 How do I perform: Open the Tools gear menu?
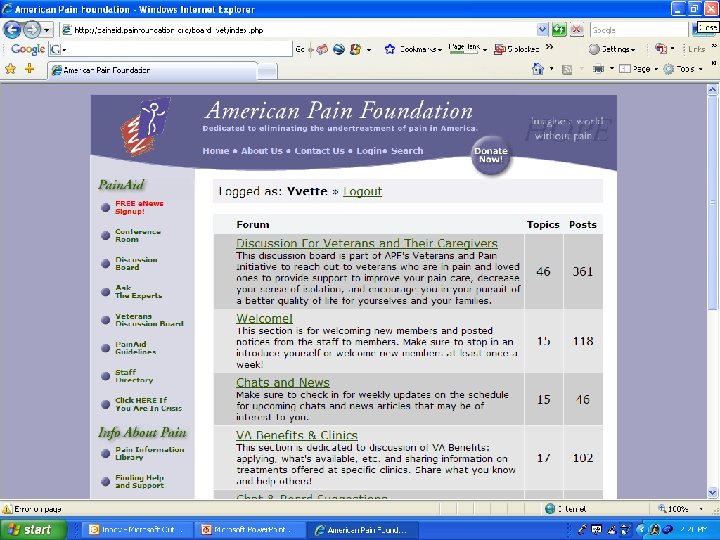tap(683, 69)
